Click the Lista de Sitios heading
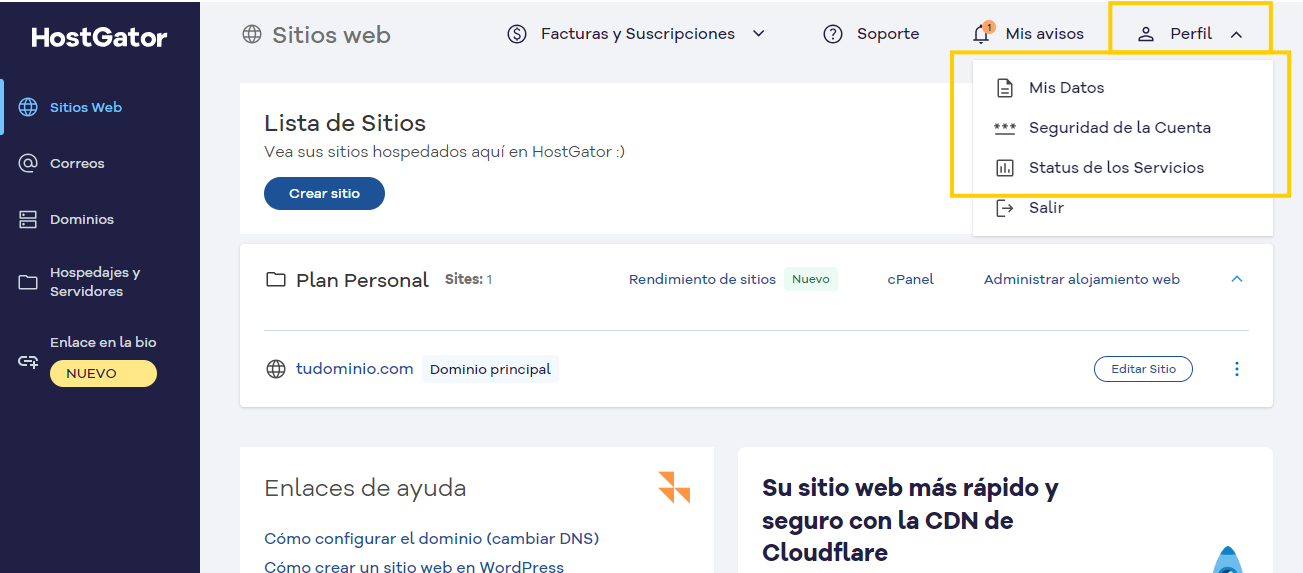Viewport: 1303px width, 573px height. tap(345, 123)
